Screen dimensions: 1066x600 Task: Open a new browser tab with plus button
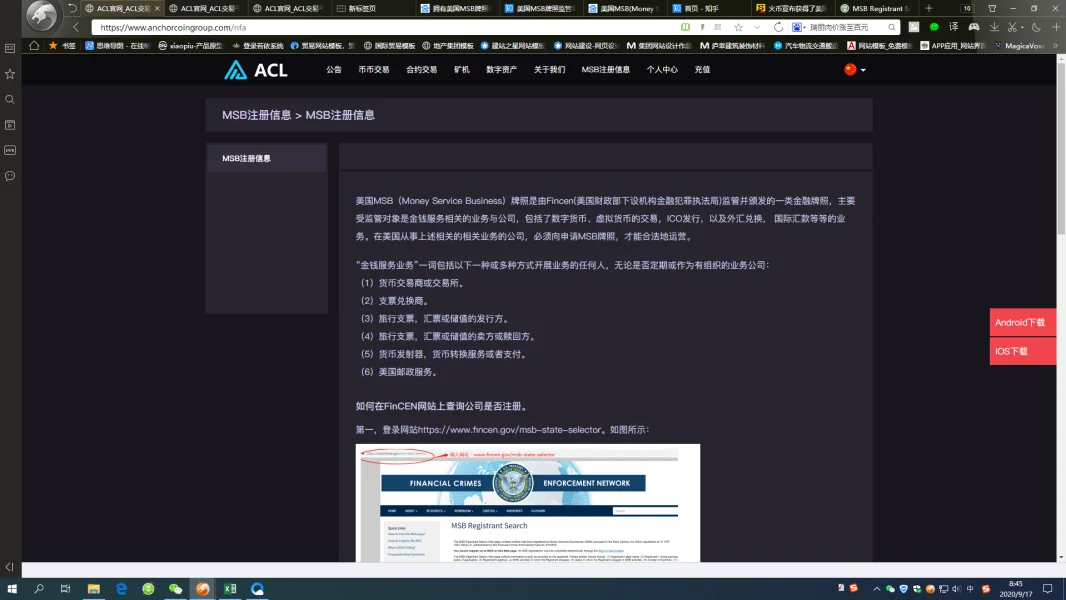click(x=929, y=8)
